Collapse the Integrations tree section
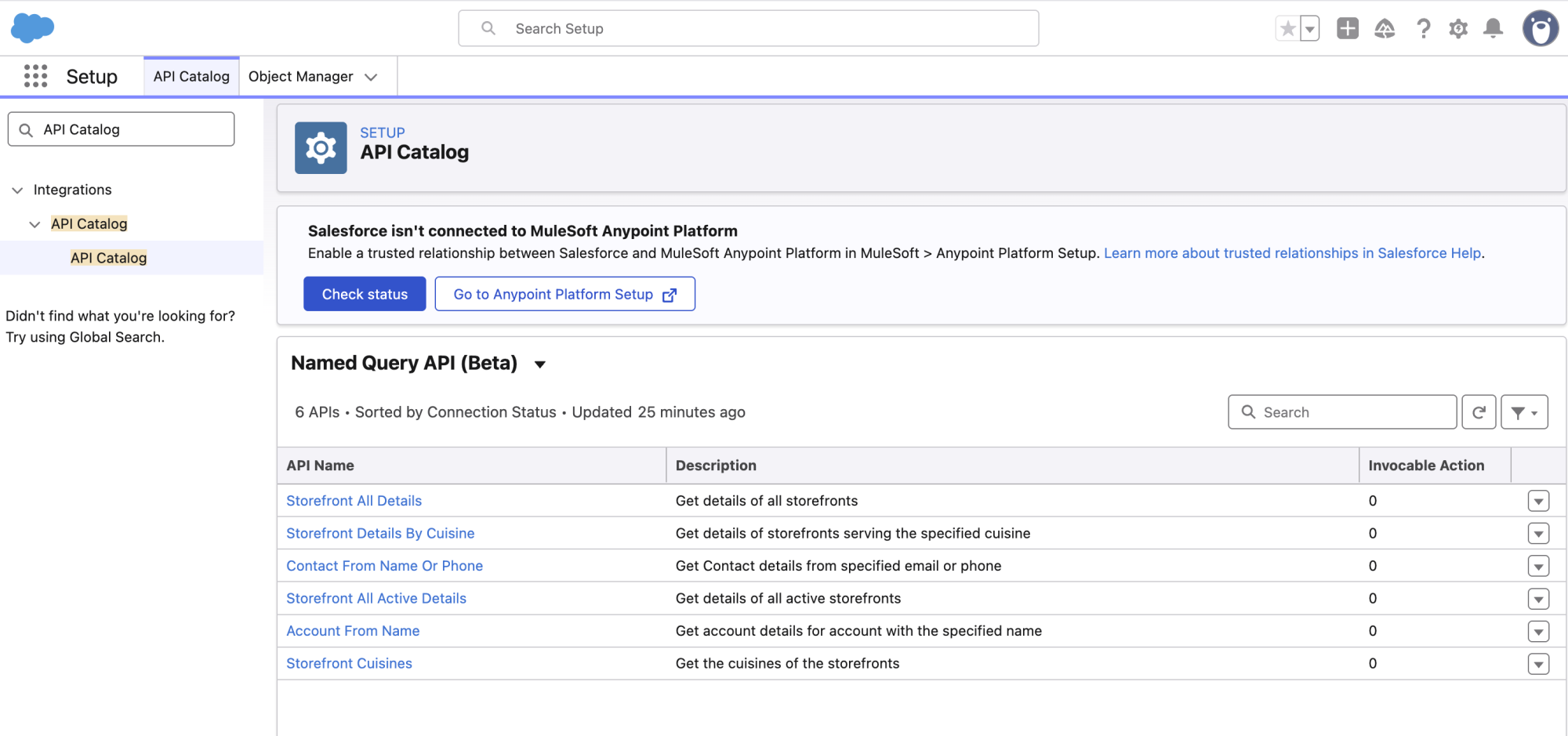This screenshot has width=1568, height=736. [x=17, y=190]
